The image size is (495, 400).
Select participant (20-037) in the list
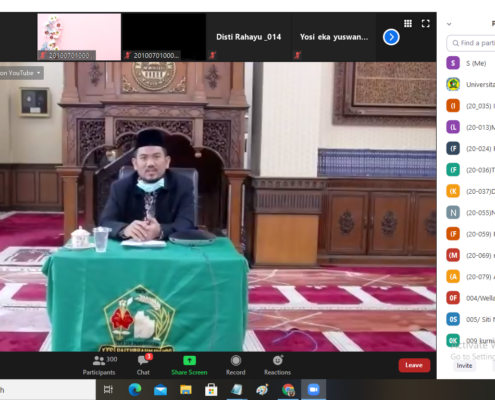(x=470, y=191)
